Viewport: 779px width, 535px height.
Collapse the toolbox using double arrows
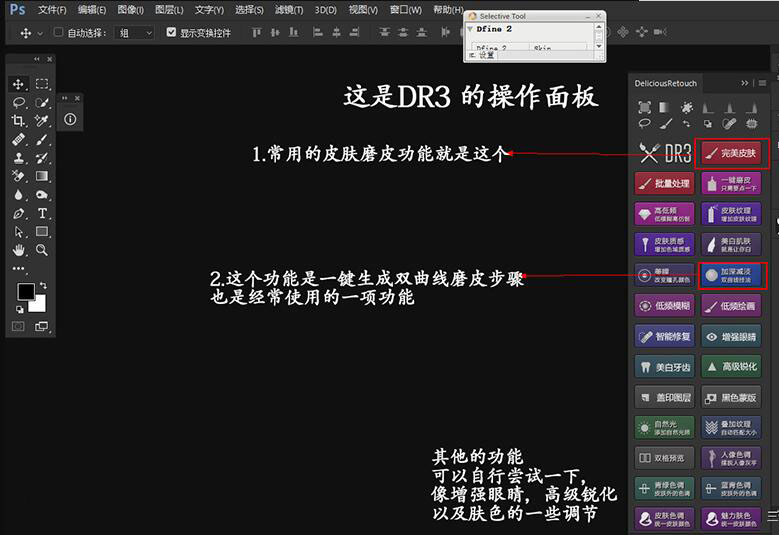point(36,59)
